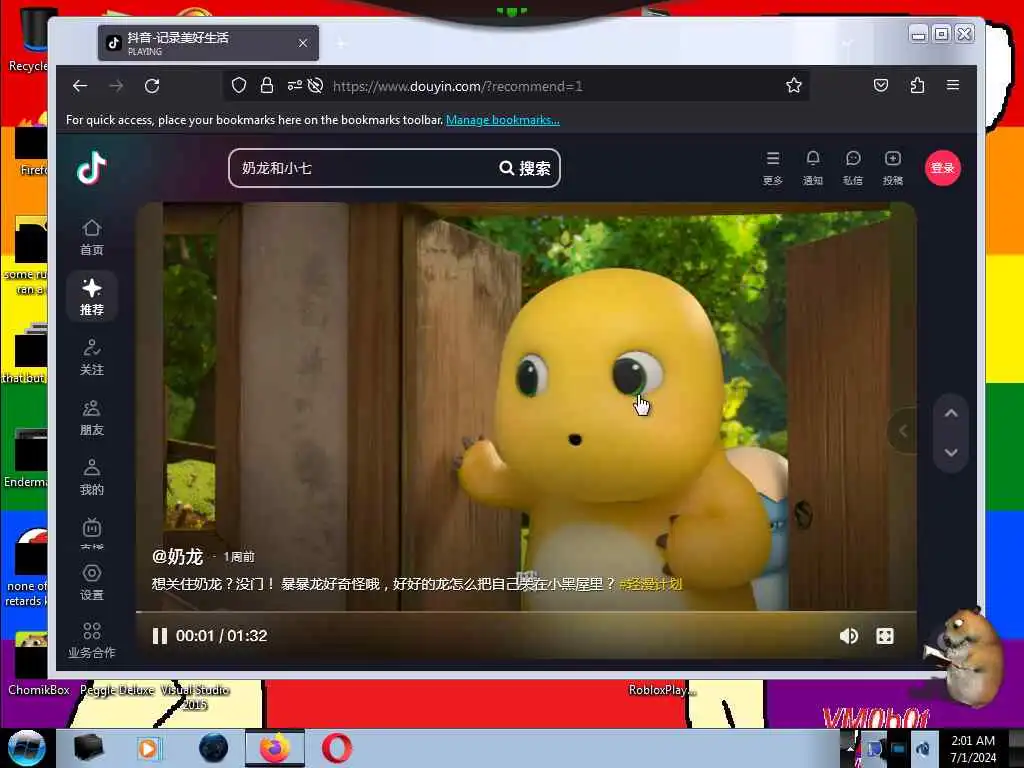Open the list all tabs dropdown
This screenshot has height=768, width=1024.
pyautogui.click(x=847, y=44)
